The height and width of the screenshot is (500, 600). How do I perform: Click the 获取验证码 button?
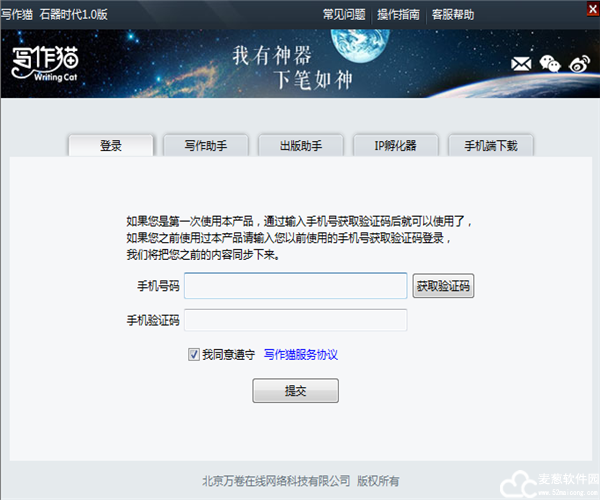[443, 286]
